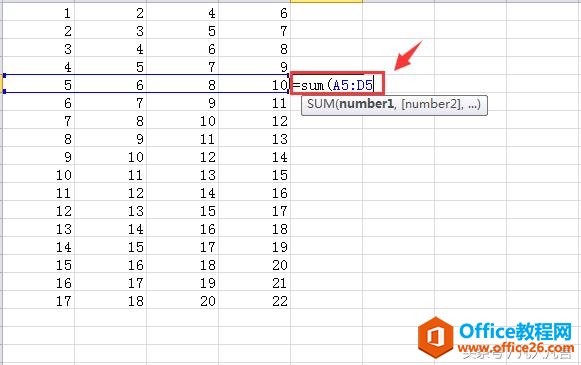Select cell 6 in row 1, 2, 4, 6

(x=255, y=12)
